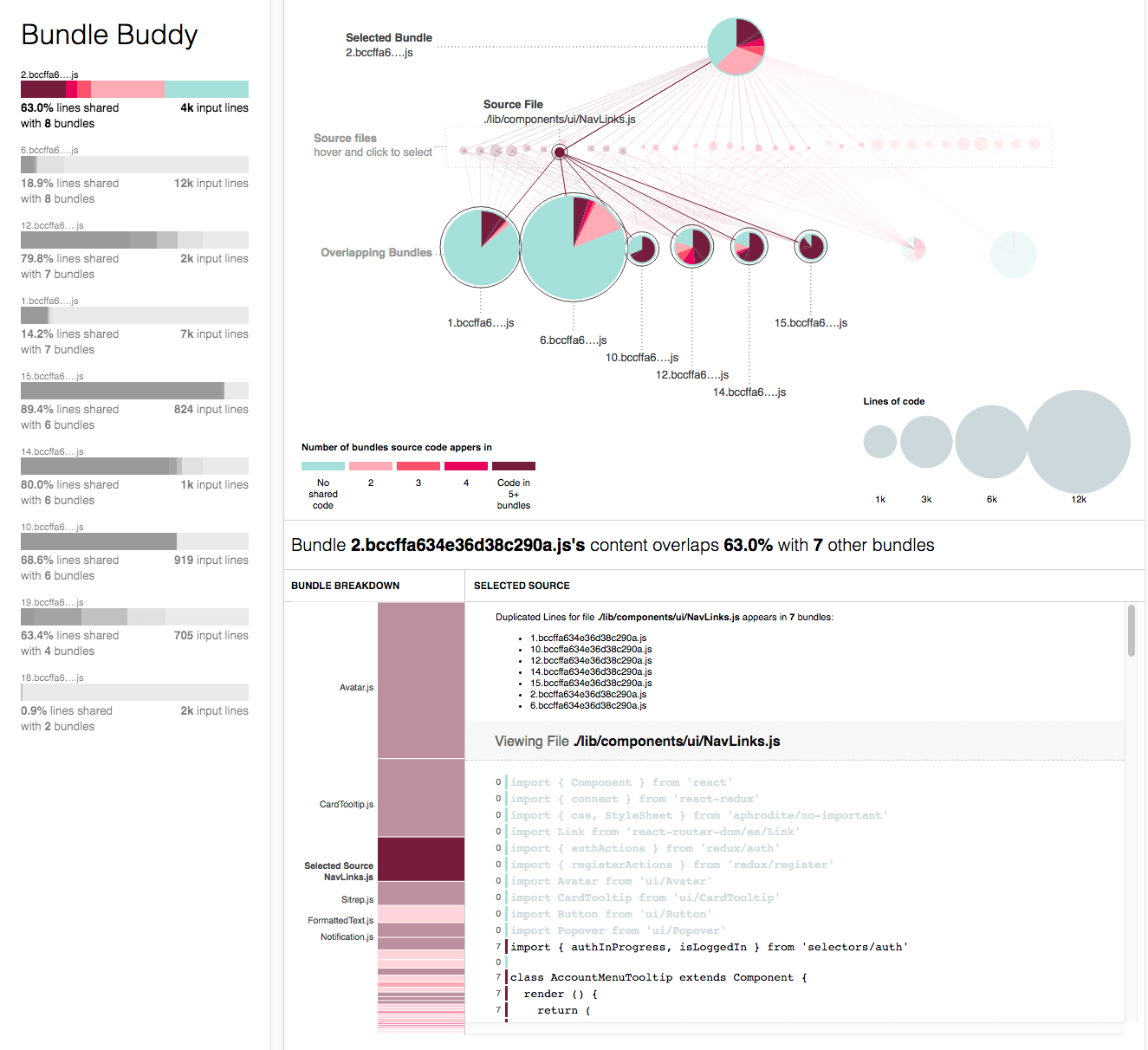Screen dimensions: 1148x1050
Task: Click the 6.bccffa6....js label under the pies
Action: 574,340
